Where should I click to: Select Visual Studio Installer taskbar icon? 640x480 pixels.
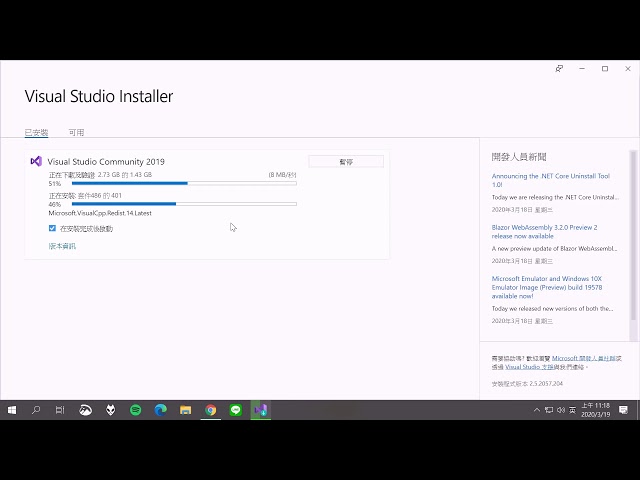(260, 410)
